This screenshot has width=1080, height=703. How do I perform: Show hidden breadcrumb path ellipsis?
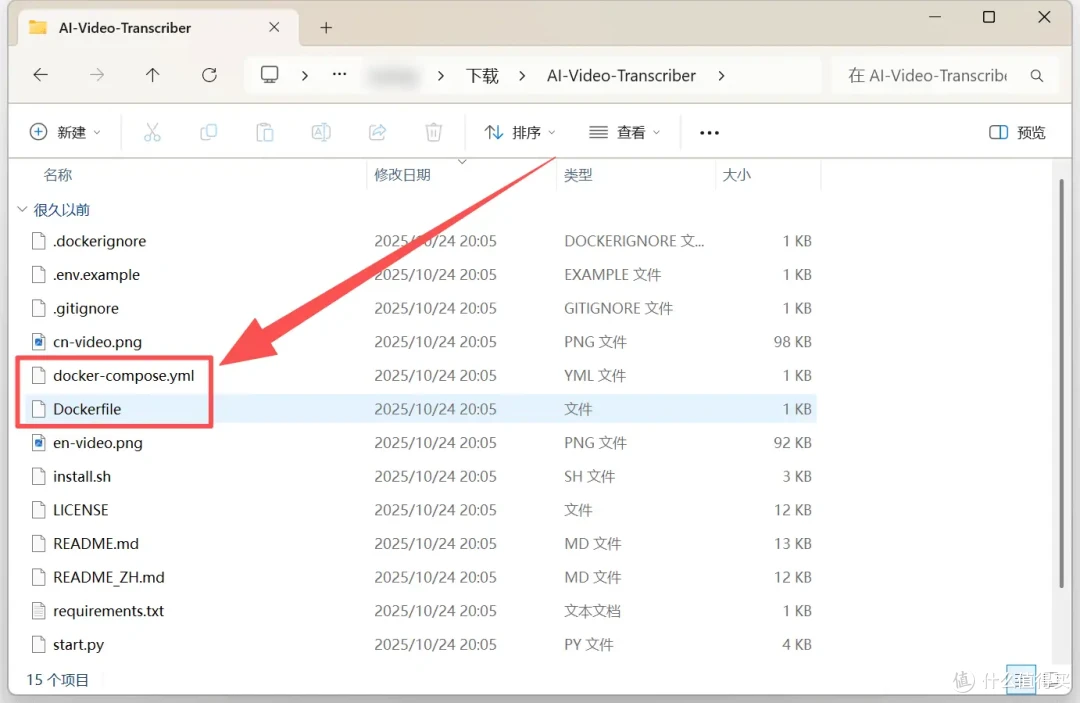tap(340, 74)
